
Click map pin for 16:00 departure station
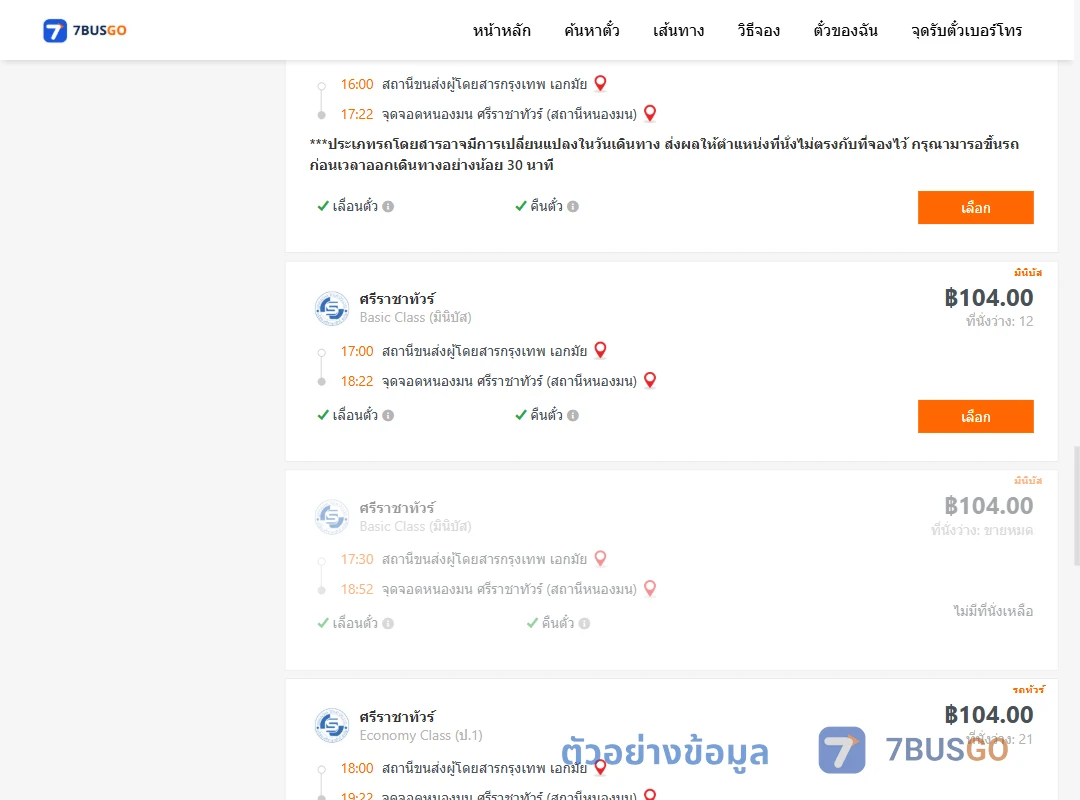(x=601, y=83)
